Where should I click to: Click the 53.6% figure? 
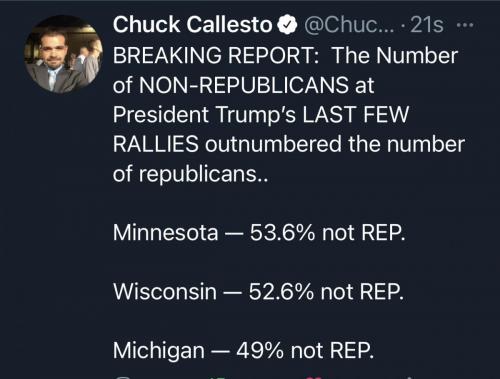[x=282, y=232]
